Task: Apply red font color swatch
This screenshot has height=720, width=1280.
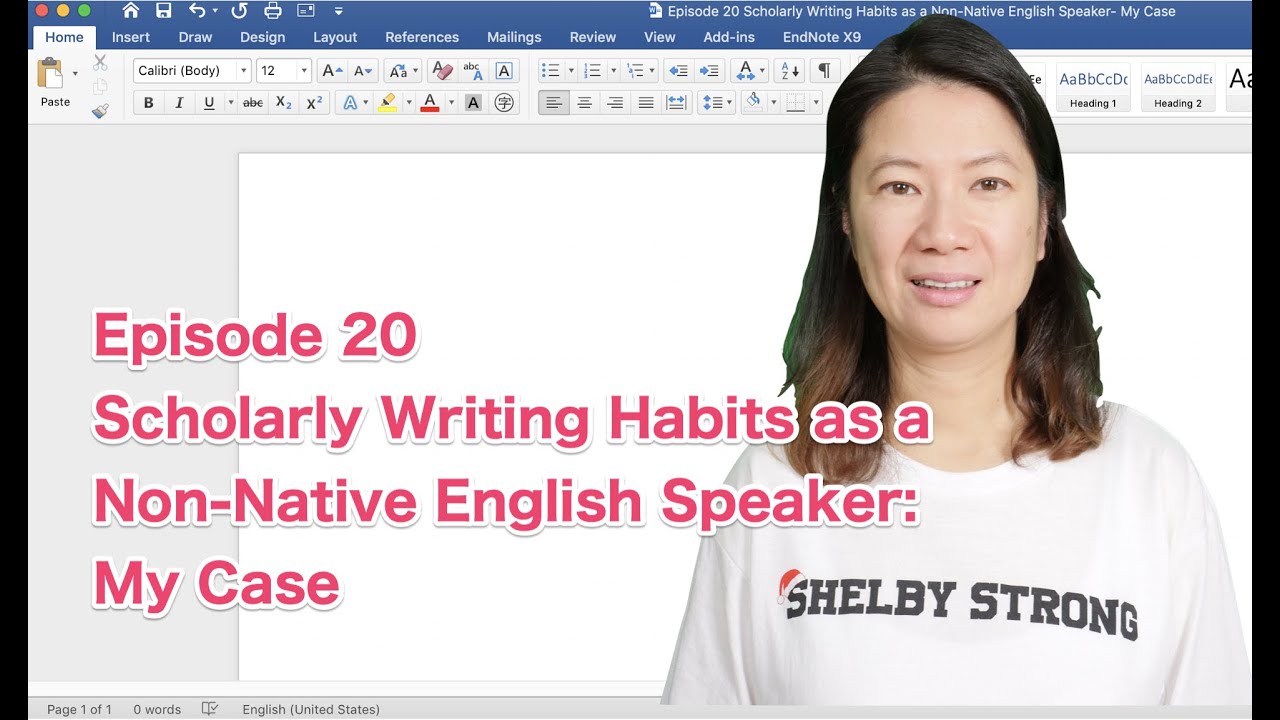Action: [x=430, y=102]
